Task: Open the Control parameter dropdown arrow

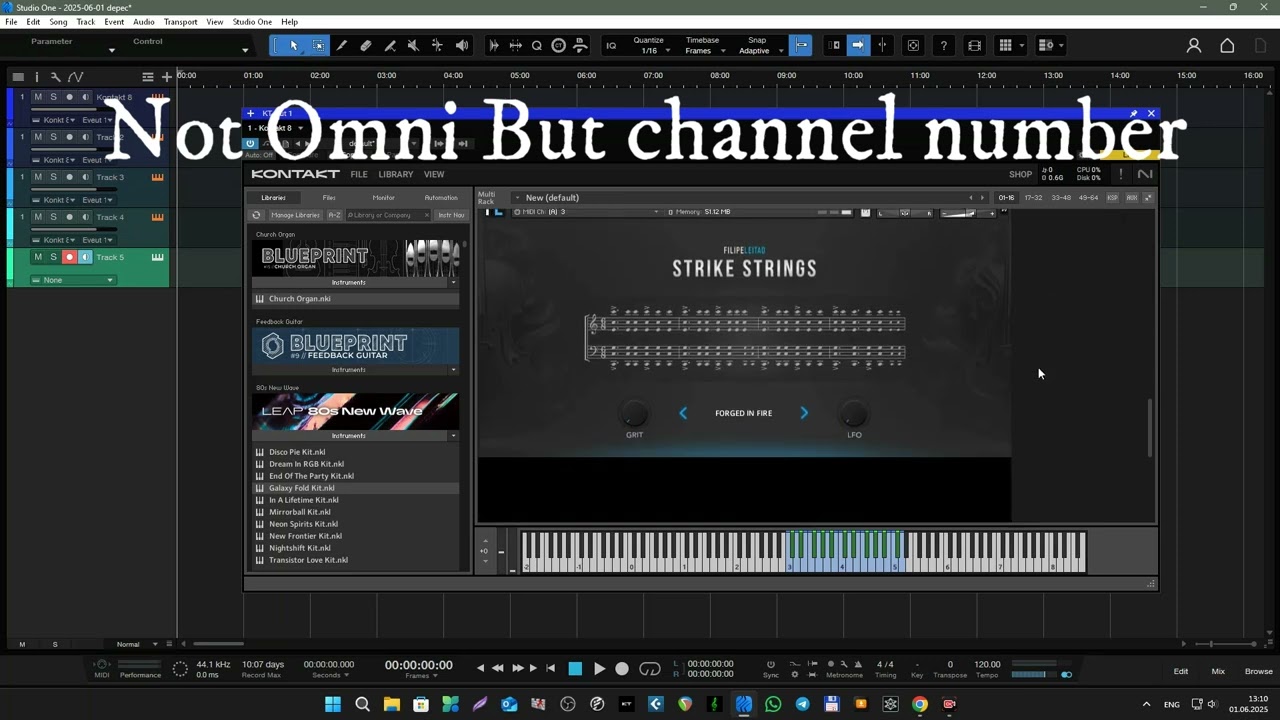Action: [x=245, y=49]
